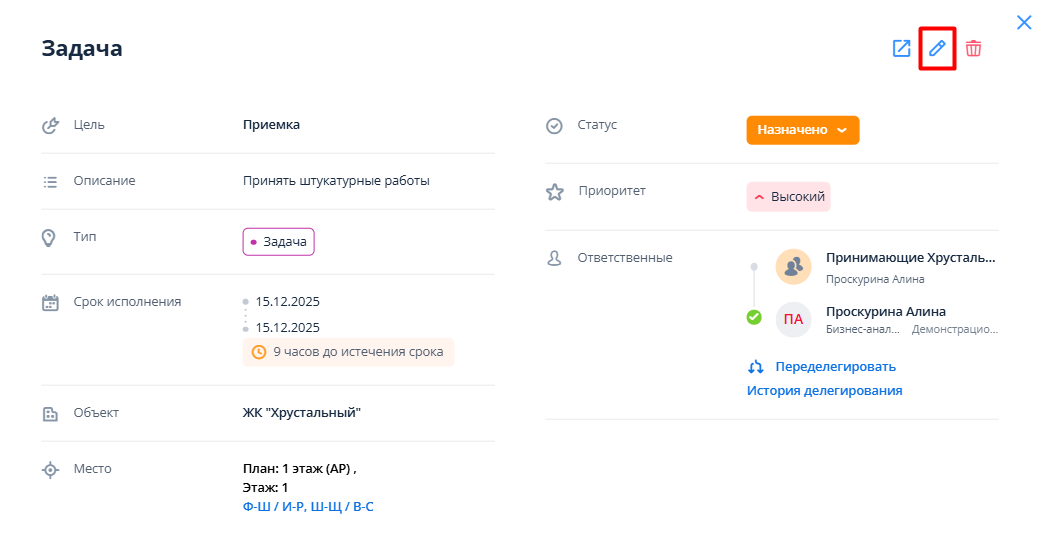
Task: Click the 9 часов до истечения срока notice
Action: coord(357,352)
